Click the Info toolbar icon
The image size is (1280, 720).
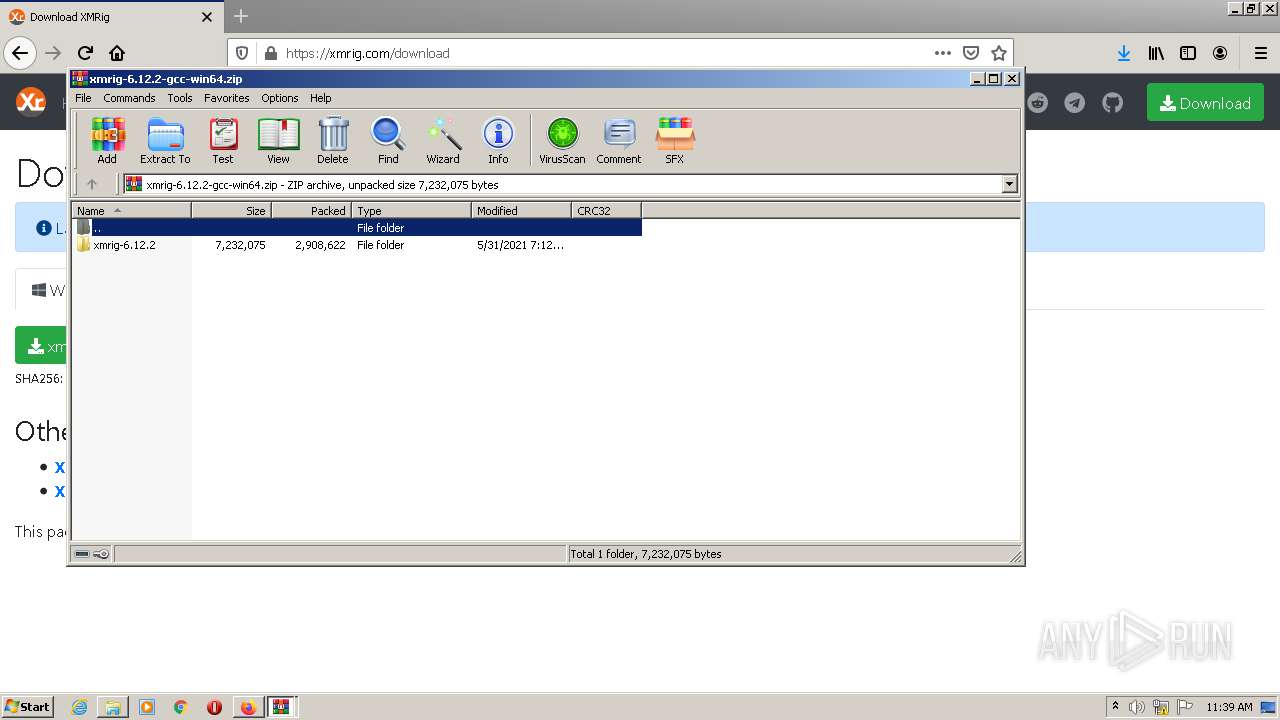point(498,140)
